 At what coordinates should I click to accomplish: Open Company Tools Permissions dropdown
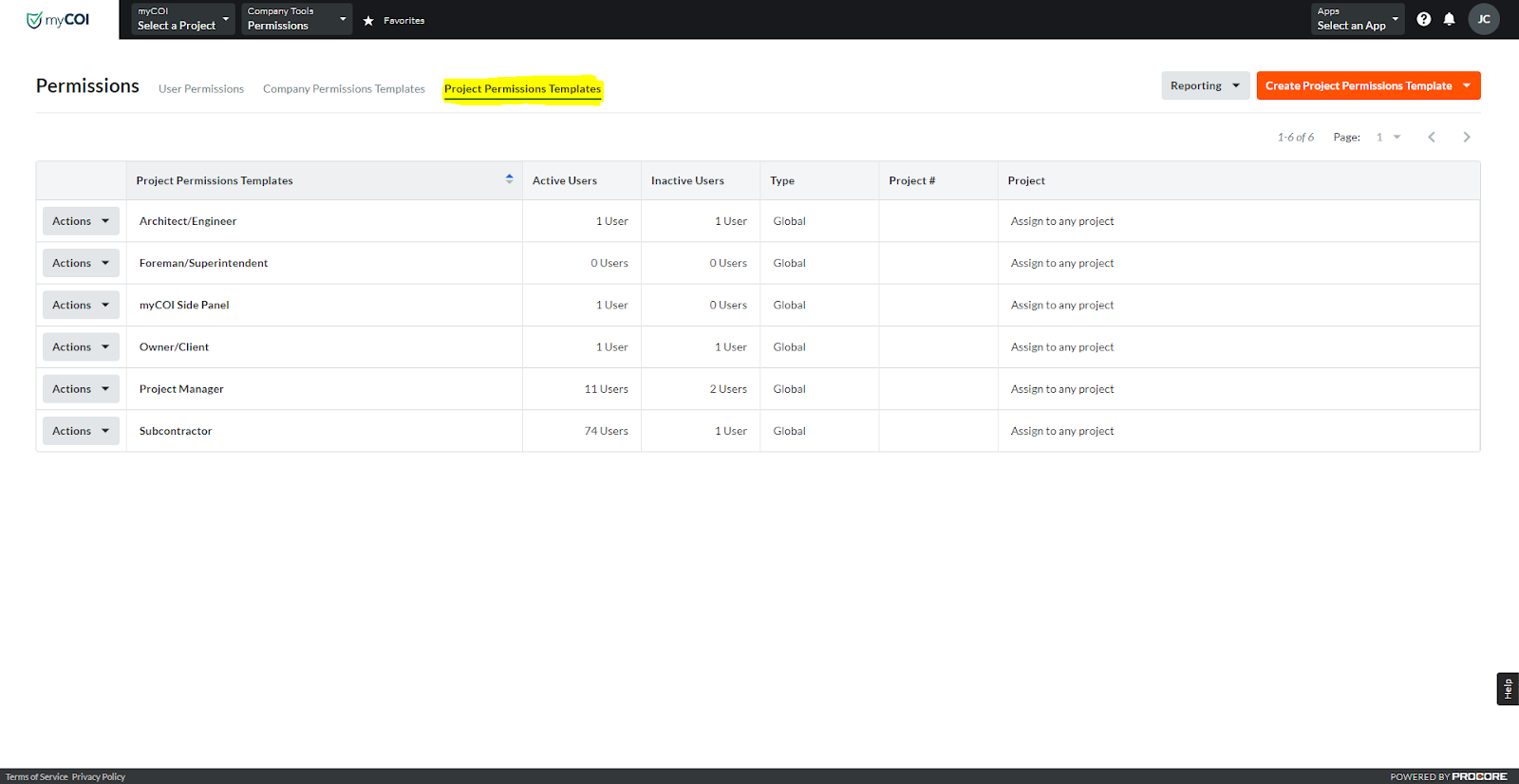(x=296, y=19)
